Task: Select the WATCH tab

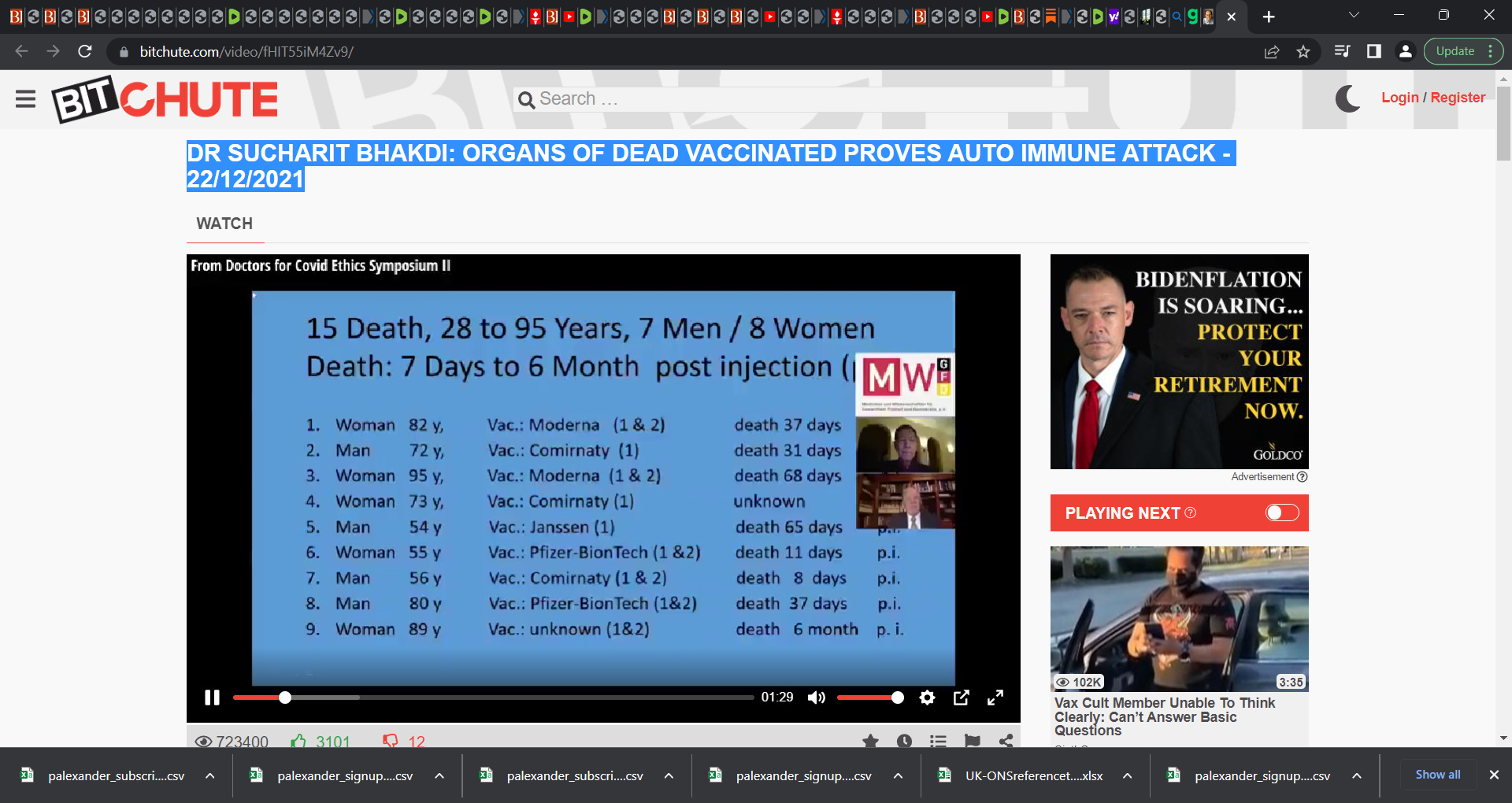Action: click(224, 224)
